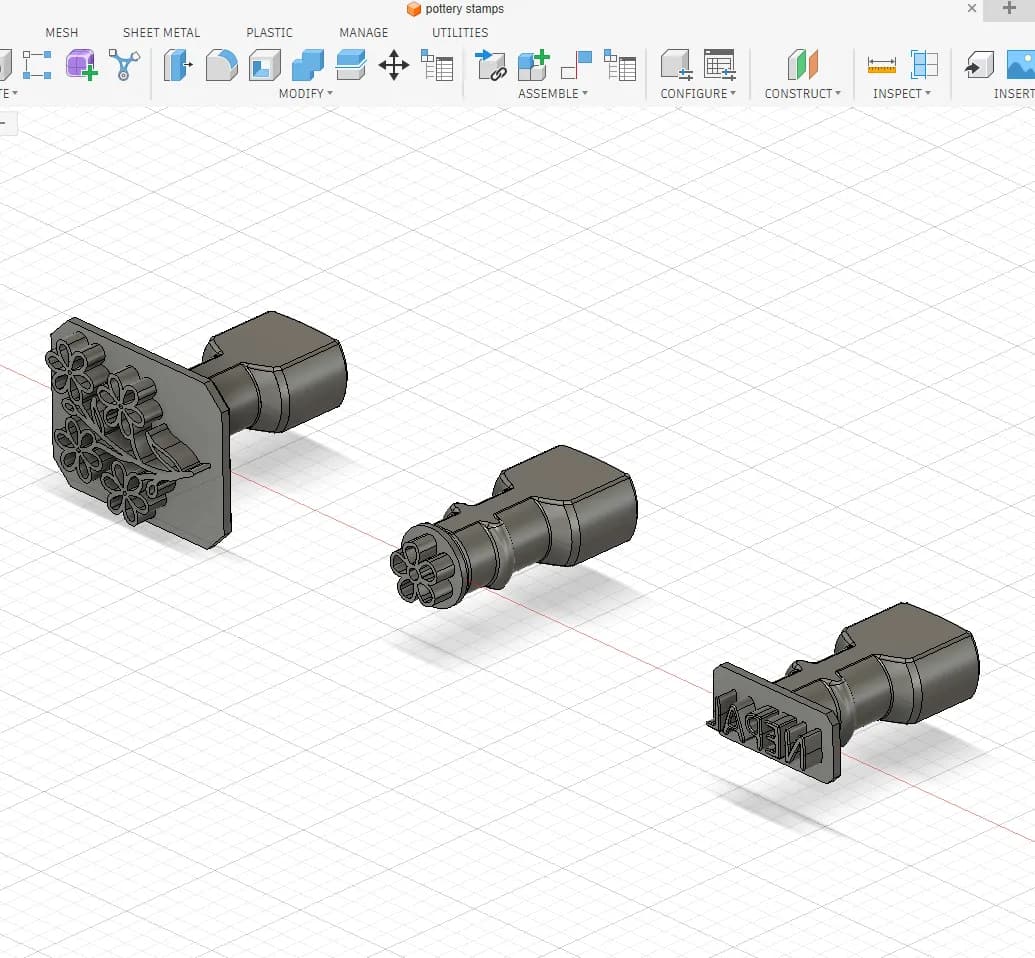Open the purple Create Form tool
The height and width of the screenshot is (958, 1035).
point(82,65)
